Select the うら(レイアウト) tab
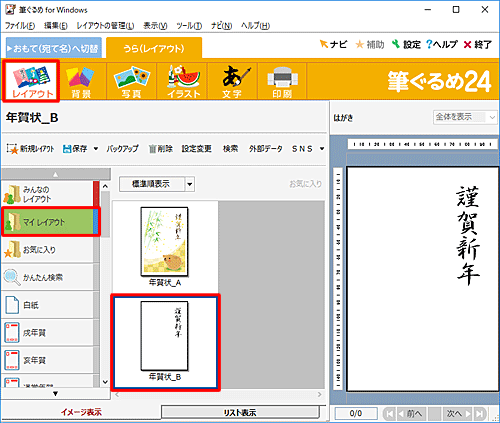The width and height of the screenshot is (500, 423). point(154,49)
